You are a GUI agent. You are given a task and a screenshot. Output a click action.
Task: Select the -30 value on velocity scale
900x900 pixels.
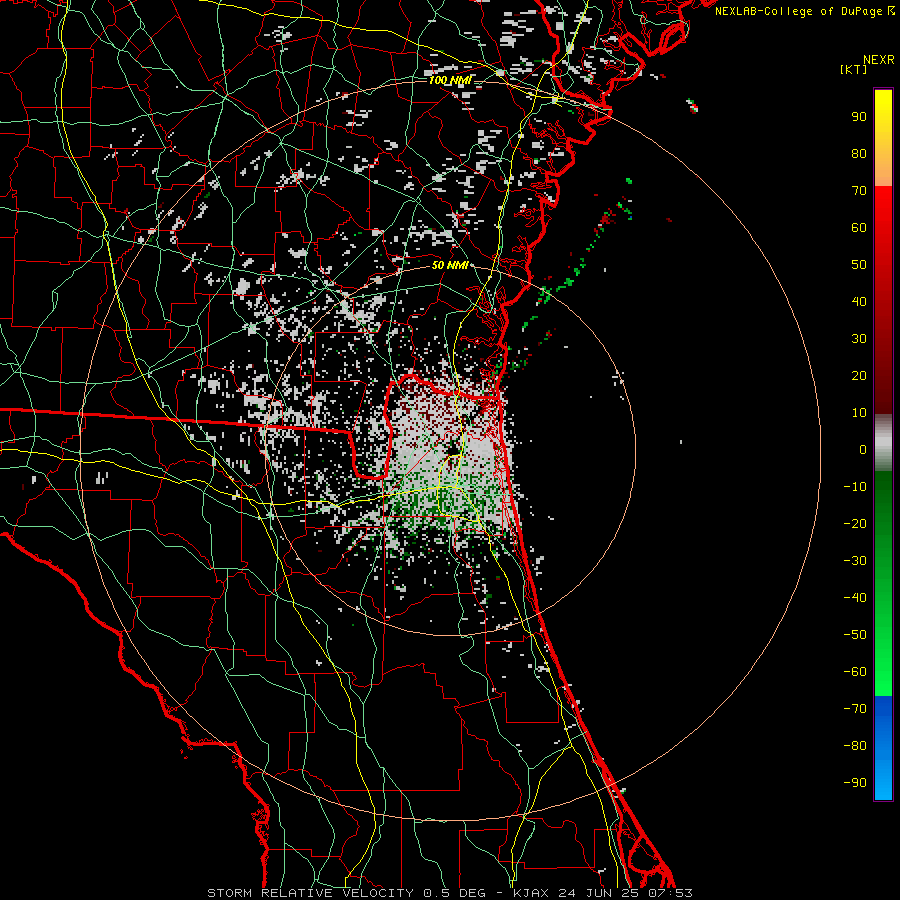coord(855,561)
